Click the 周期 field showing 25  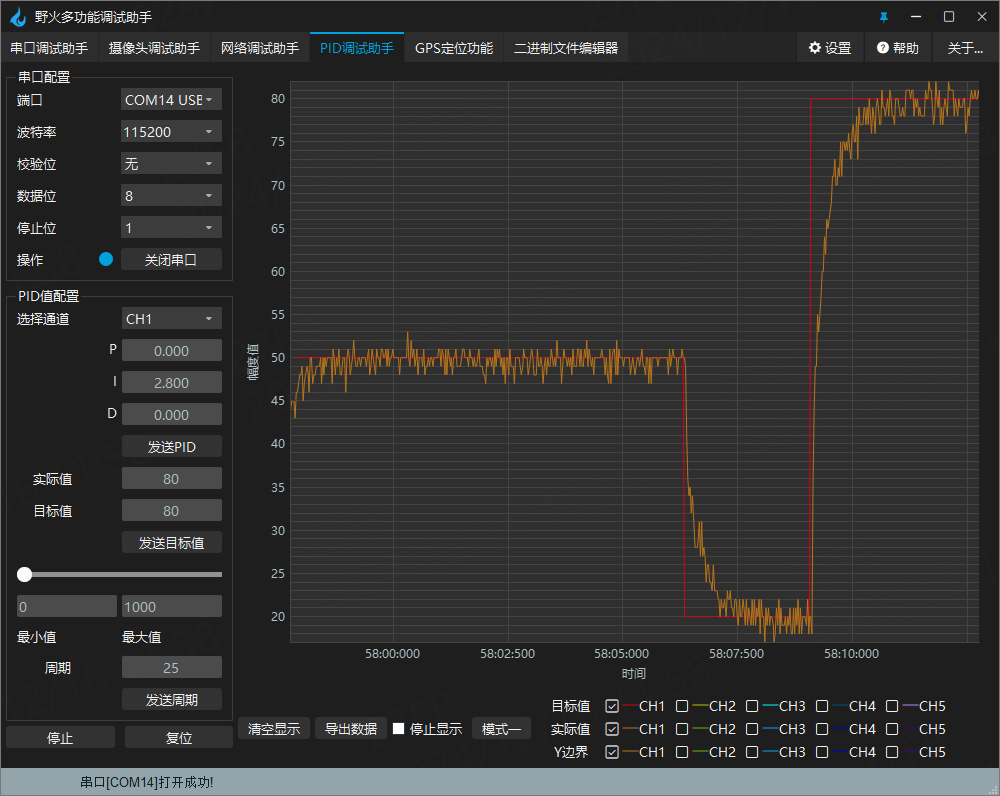(172, 667)
